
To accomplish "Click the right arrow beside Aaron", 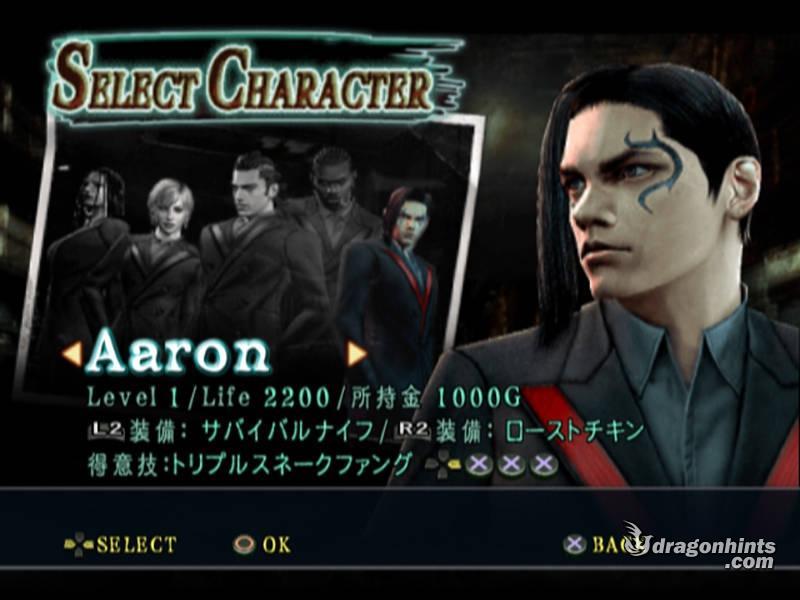I will point(356,354).
